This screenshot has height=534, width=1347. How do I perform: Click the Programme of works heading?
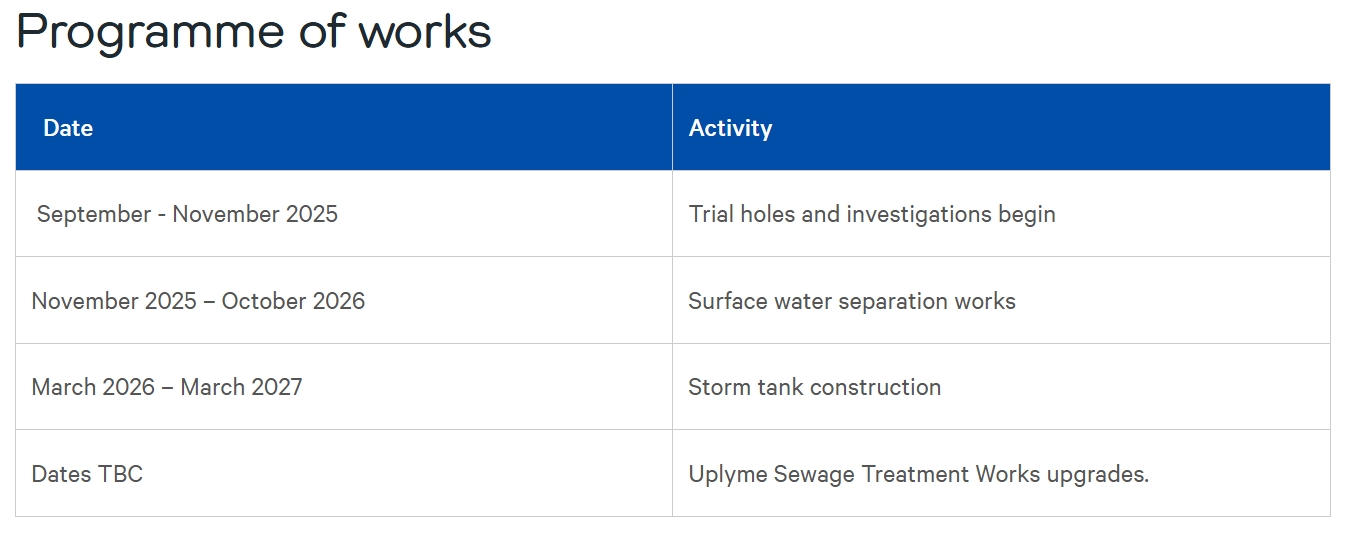(254, 32)
